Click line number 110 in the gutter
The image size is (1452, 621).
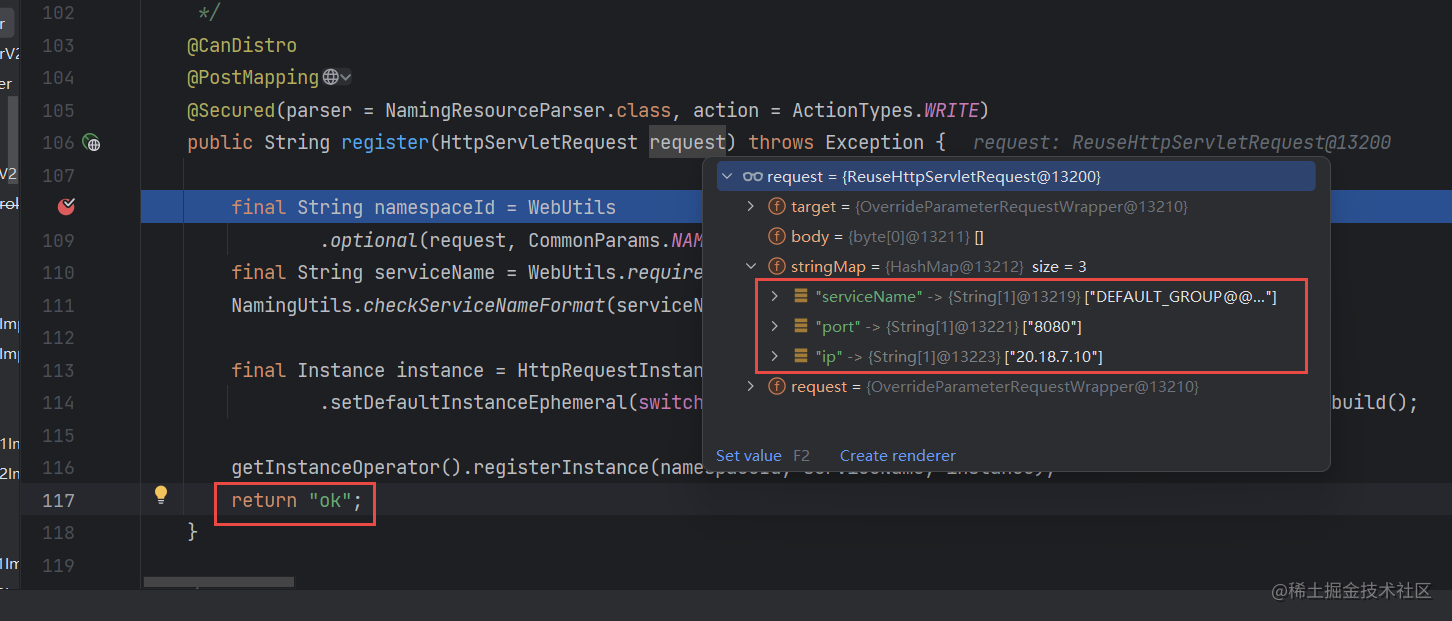(58, 273)
